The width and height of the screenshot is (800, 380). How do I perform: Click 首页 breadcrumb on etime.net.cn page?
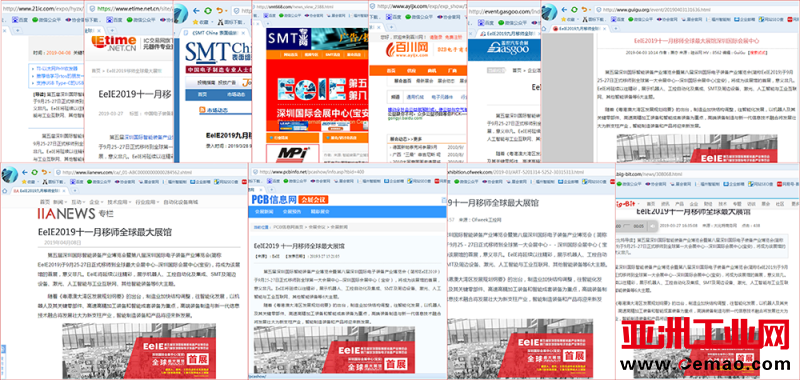[x=96, y=71]
